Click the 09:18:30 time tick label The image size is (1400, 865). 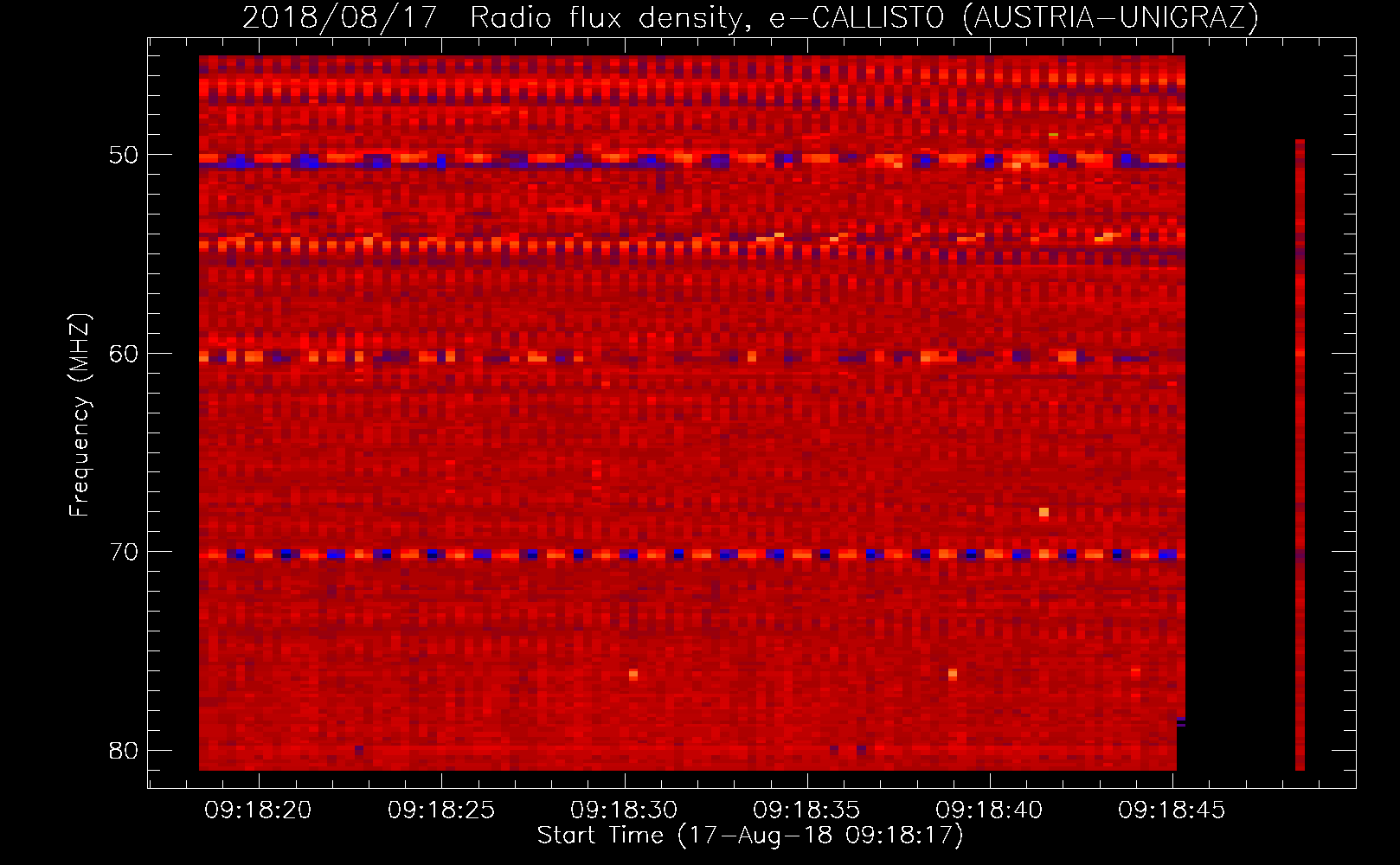(x=624, y=811)
